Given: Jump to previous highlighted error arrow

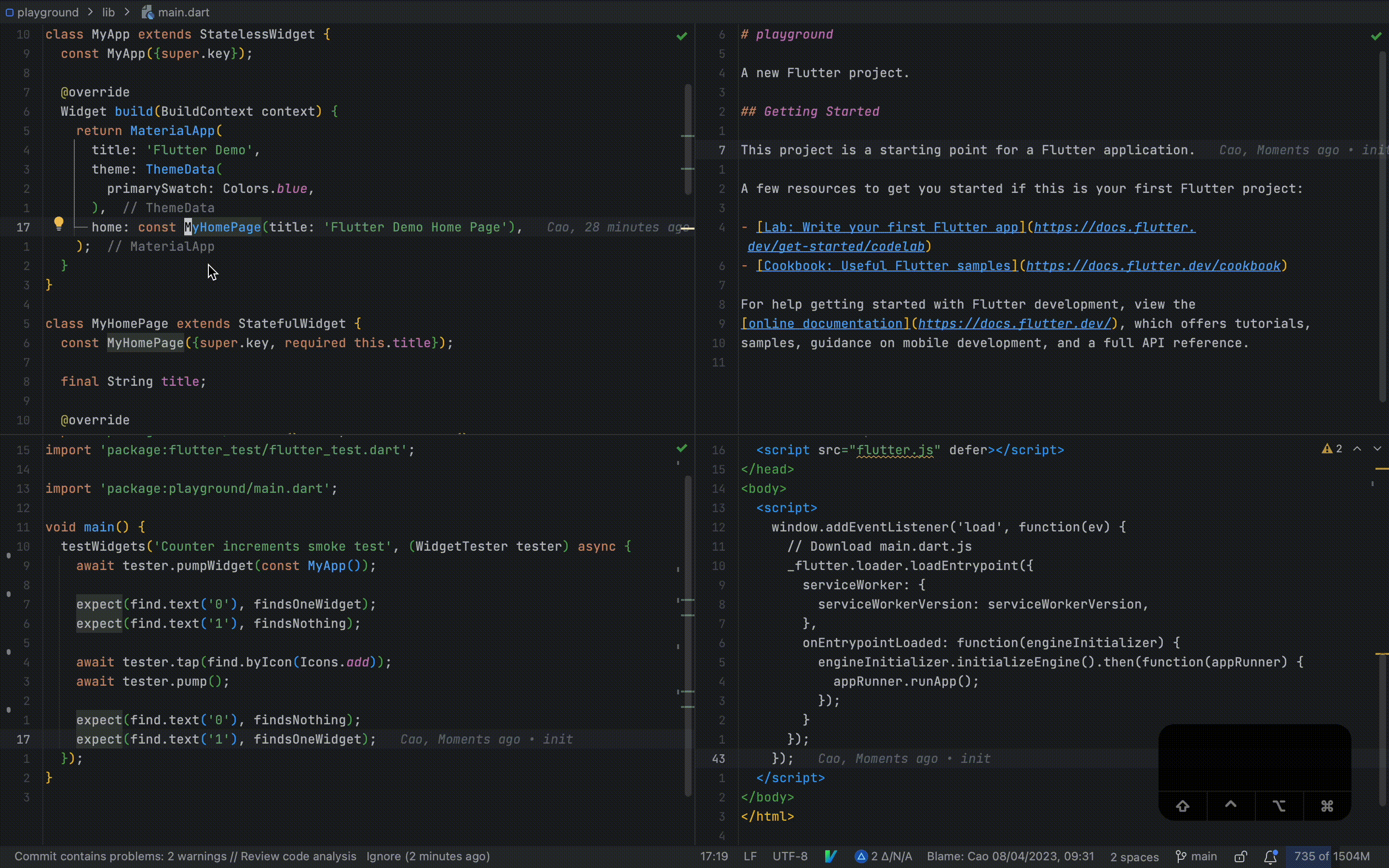Looking at the screenshot, I should point(1357,449).
